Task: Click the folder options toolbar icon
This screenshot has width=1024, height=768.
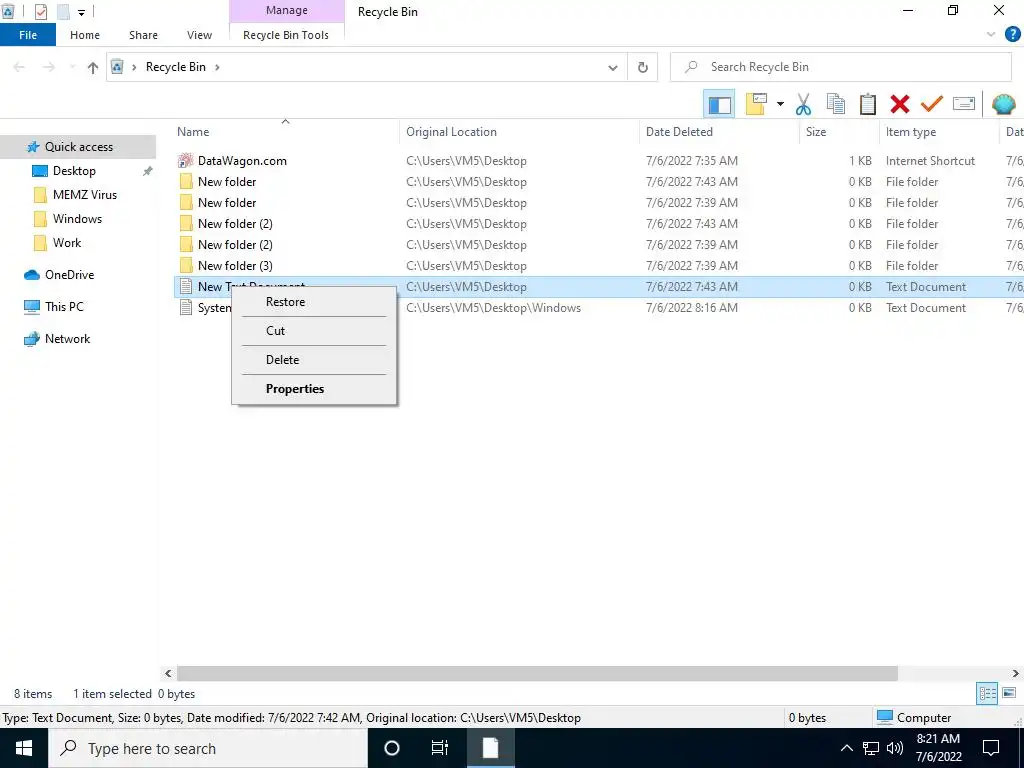Action: point(756,104)
